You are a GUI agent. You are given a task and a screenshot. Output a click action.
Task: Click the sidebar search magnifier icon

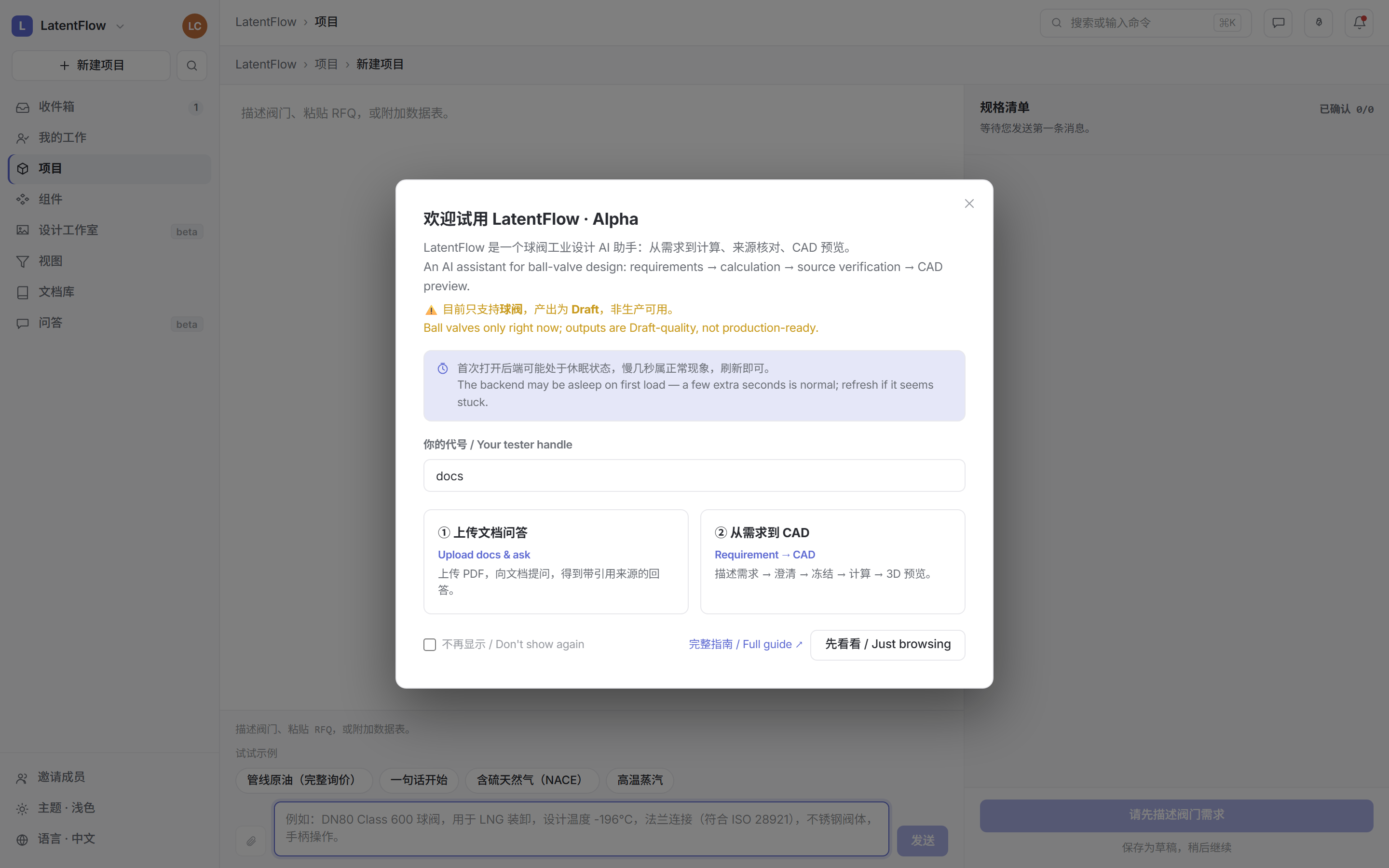point(191,66)
